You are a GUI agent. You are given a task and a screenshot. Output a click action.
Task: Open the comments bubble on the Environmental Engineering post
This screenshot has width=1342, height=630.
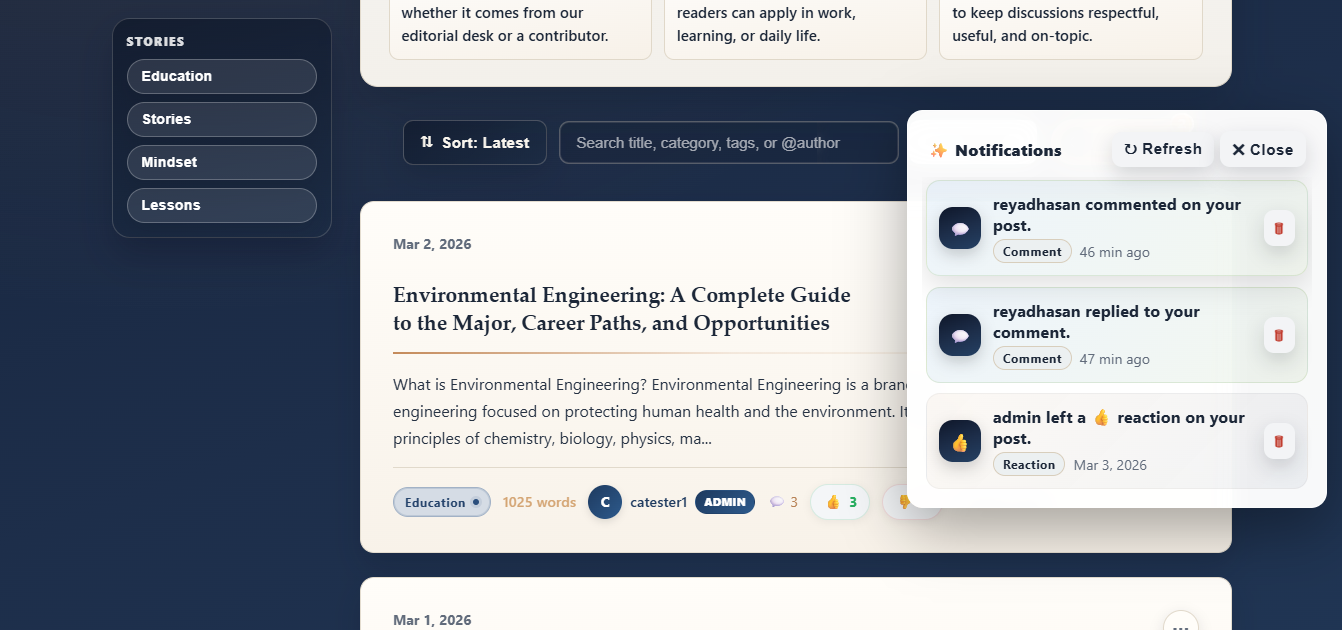pyautogui.click(x=783, y=502)
